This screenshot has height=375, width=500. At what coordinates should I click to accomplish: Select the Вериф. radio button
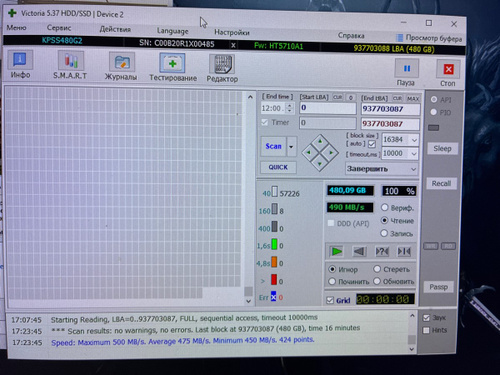click(385, 207)
